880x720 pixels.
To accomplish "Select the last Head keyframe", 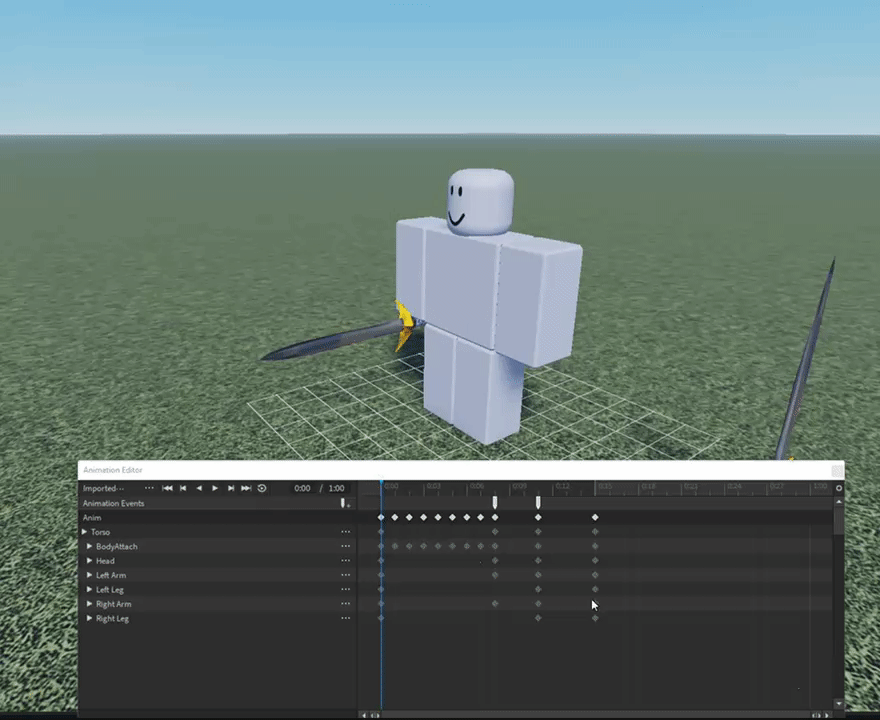I will point(595,561).
